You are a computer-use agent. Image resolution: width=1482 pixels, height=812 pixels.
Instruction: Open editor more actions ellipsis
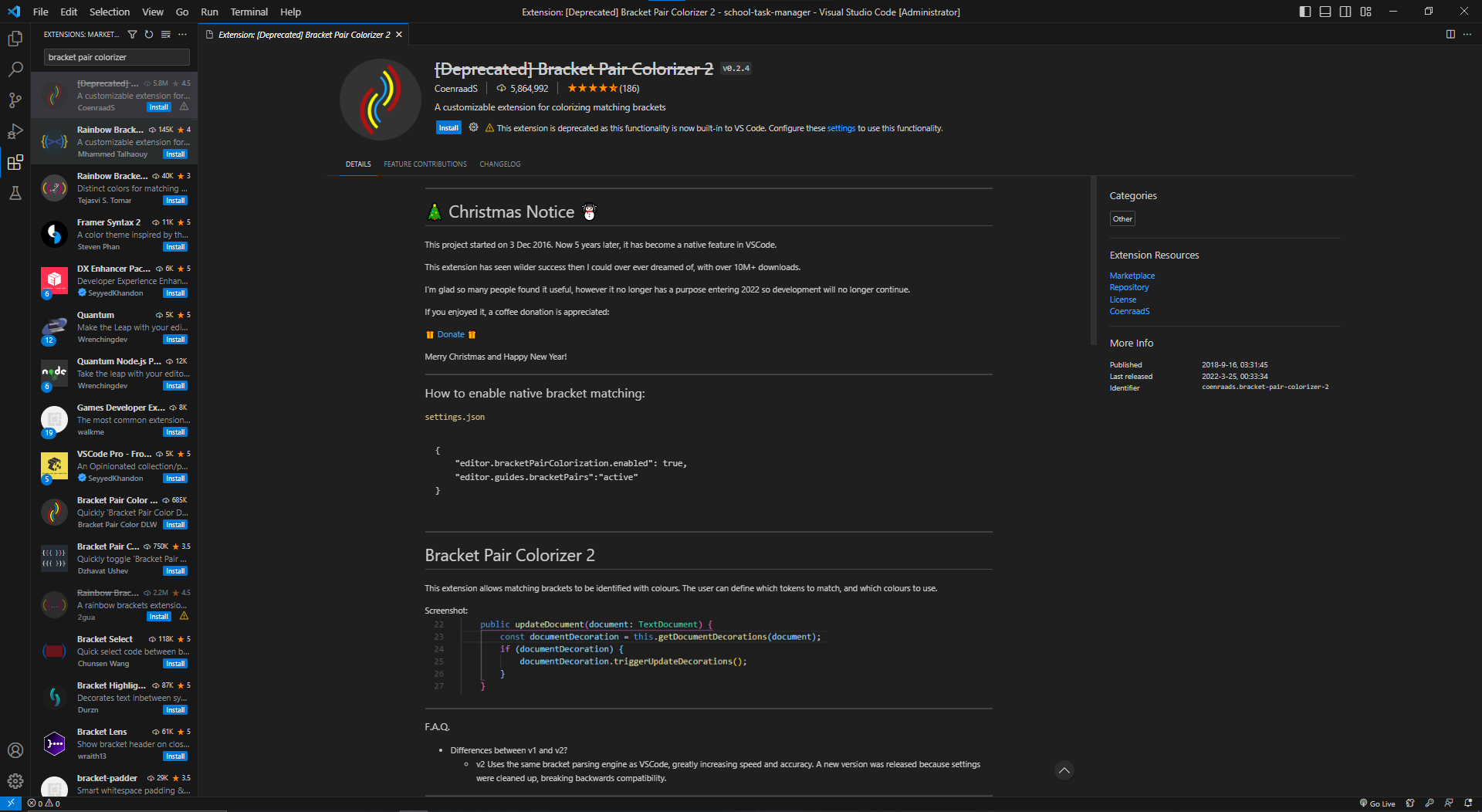1467,35
